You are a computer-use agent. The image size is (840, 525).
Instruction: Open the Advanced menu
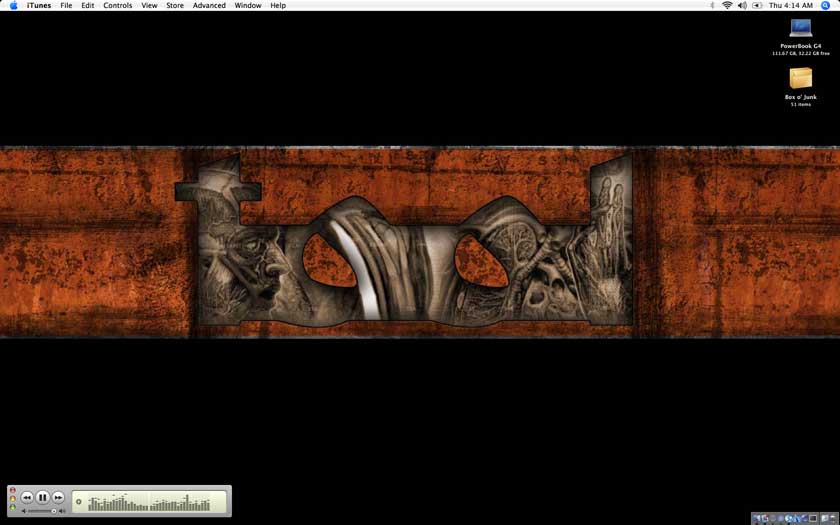[x=209, y=5]
